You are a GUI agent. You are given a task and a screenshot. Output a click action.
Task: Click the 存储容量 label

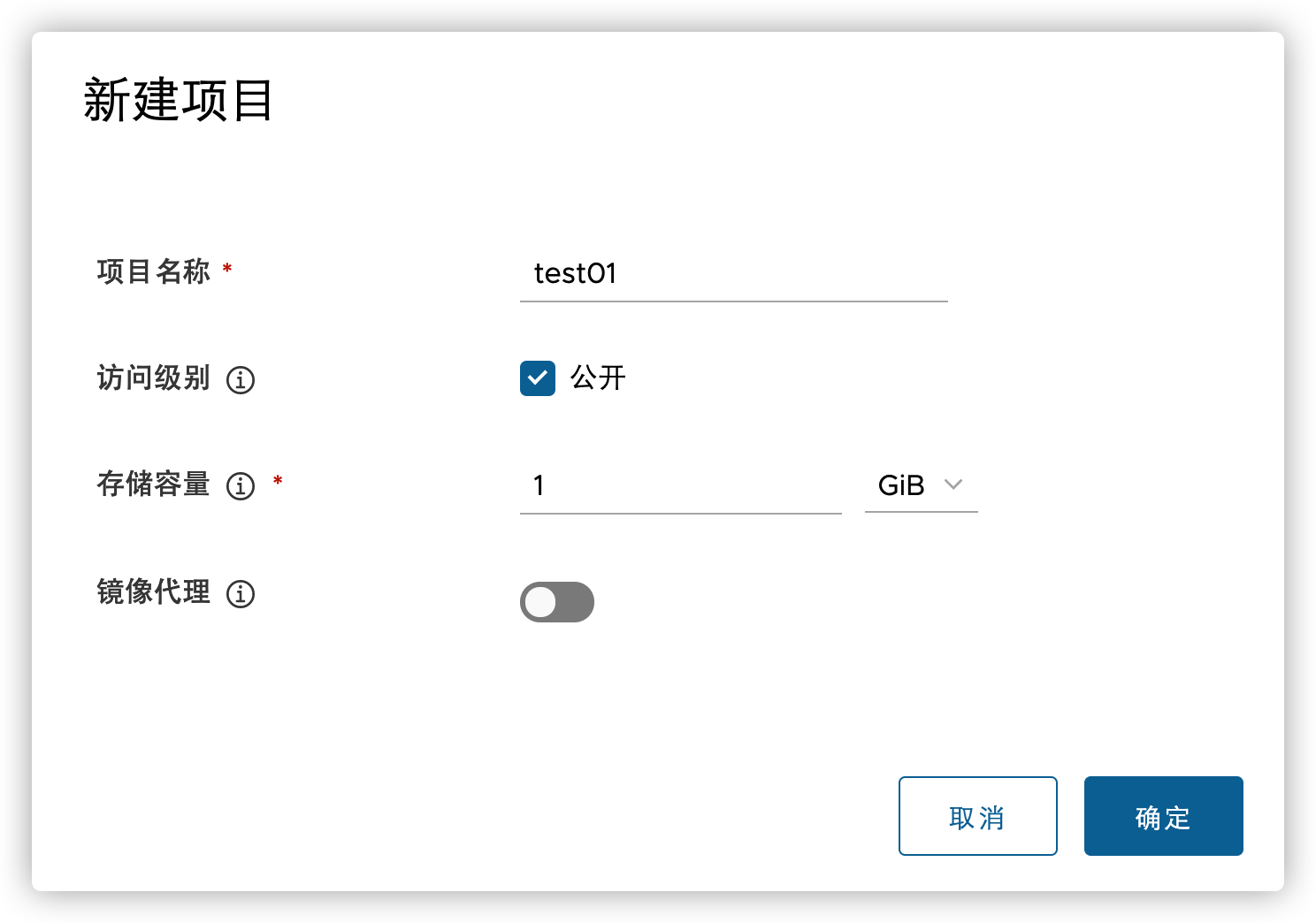coord(154,484)
